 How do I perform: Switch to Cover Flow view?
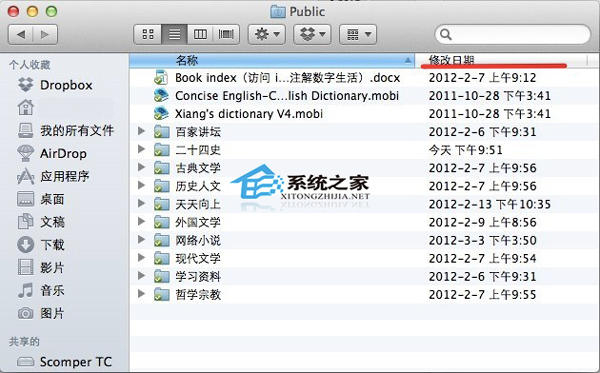(226, 35)
